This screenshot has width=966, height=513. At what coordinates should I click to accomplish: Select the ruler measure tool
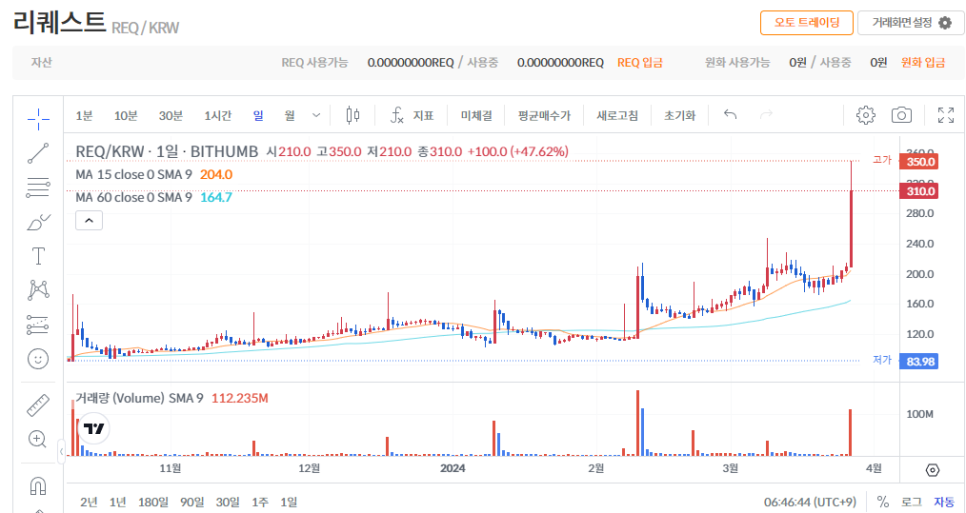click(x=38, y=405)
